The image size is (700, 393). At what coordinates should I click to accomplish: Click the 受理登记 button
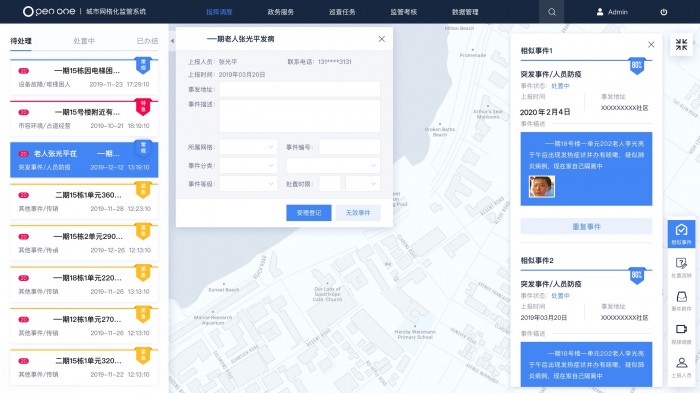pyautogui.click(x=309, y=213)
